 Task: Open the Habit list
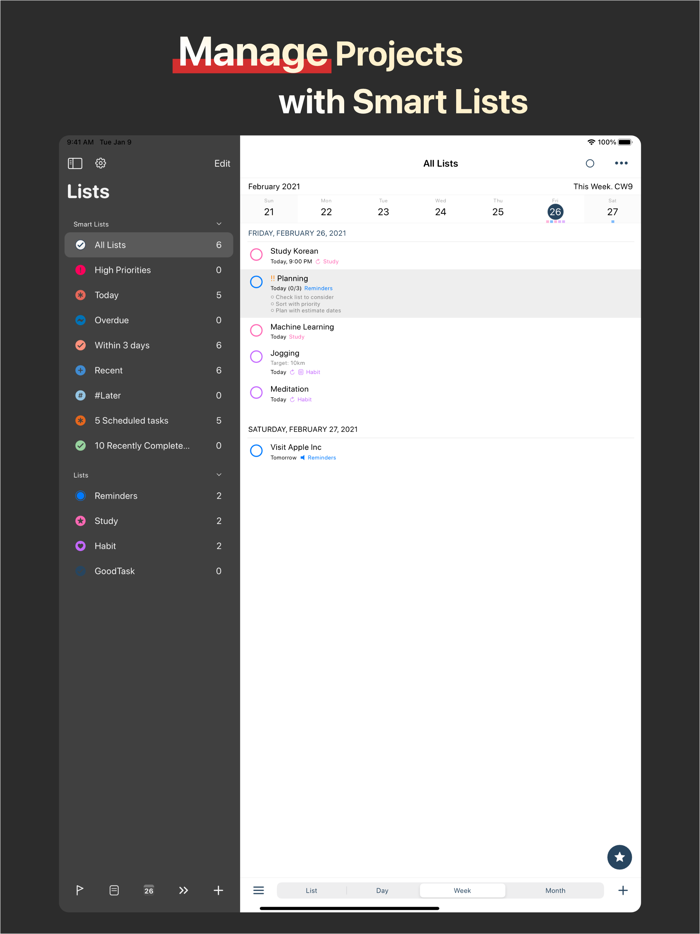point(149,546)
